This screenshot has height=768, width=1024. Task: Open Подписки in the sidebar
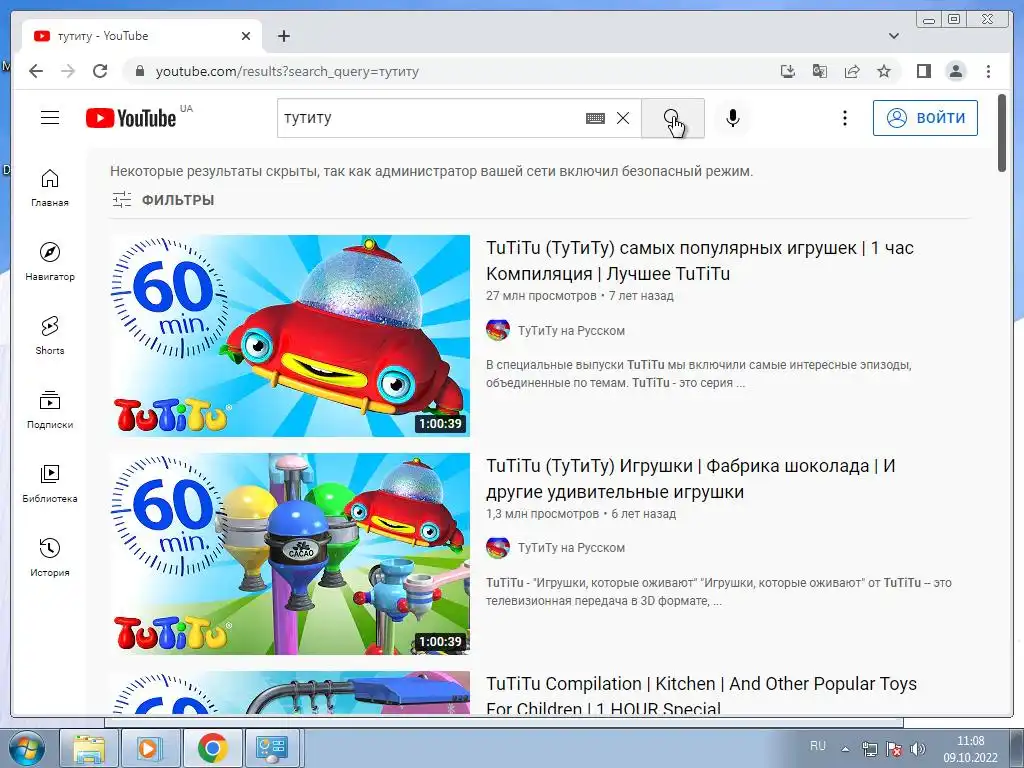[x=50, y=409]
